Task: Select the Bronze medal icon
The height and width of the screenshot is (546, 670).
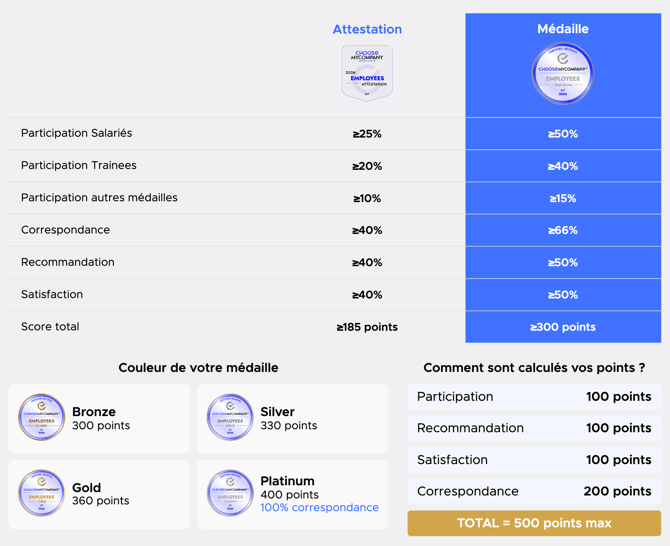Action: (41, 417)
